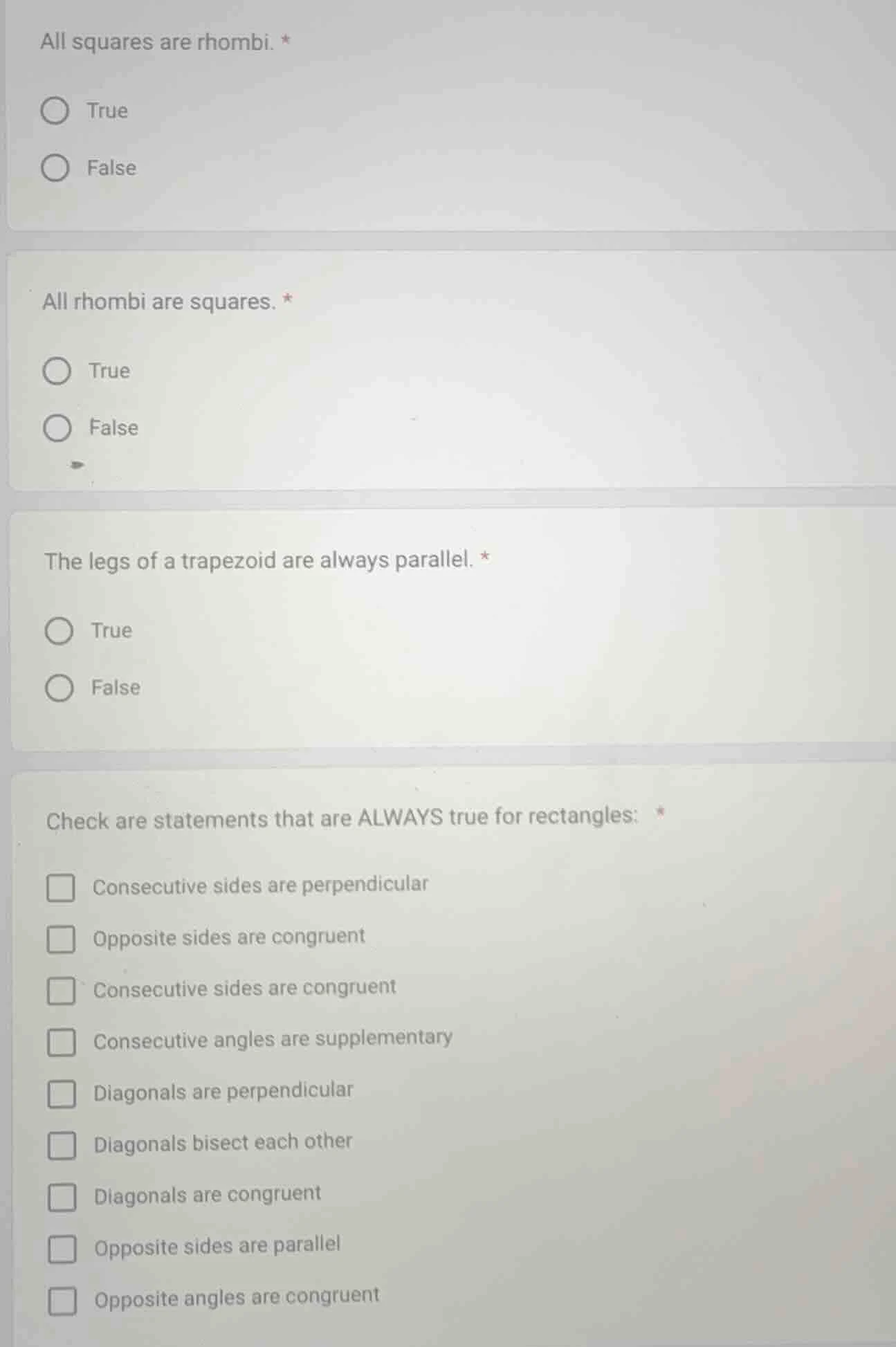
Task: Click the trapezoid legs question text
Action: click(259, 560)
